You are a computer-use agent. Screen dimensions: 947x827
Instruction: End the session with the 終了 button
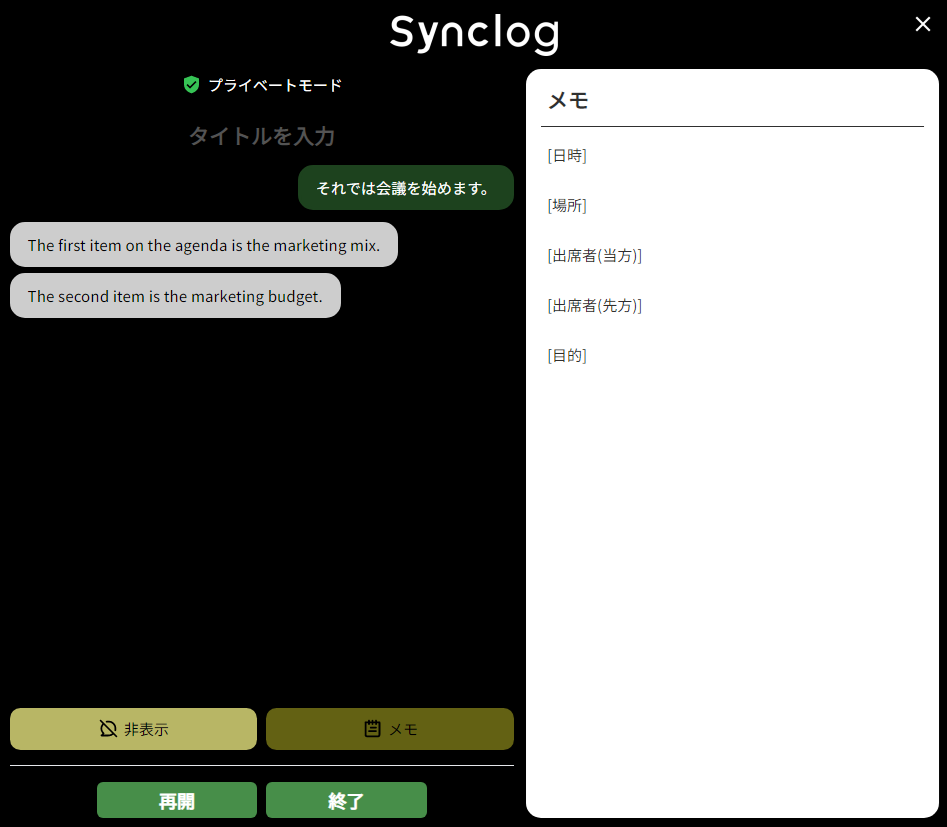tap(346, 800)
